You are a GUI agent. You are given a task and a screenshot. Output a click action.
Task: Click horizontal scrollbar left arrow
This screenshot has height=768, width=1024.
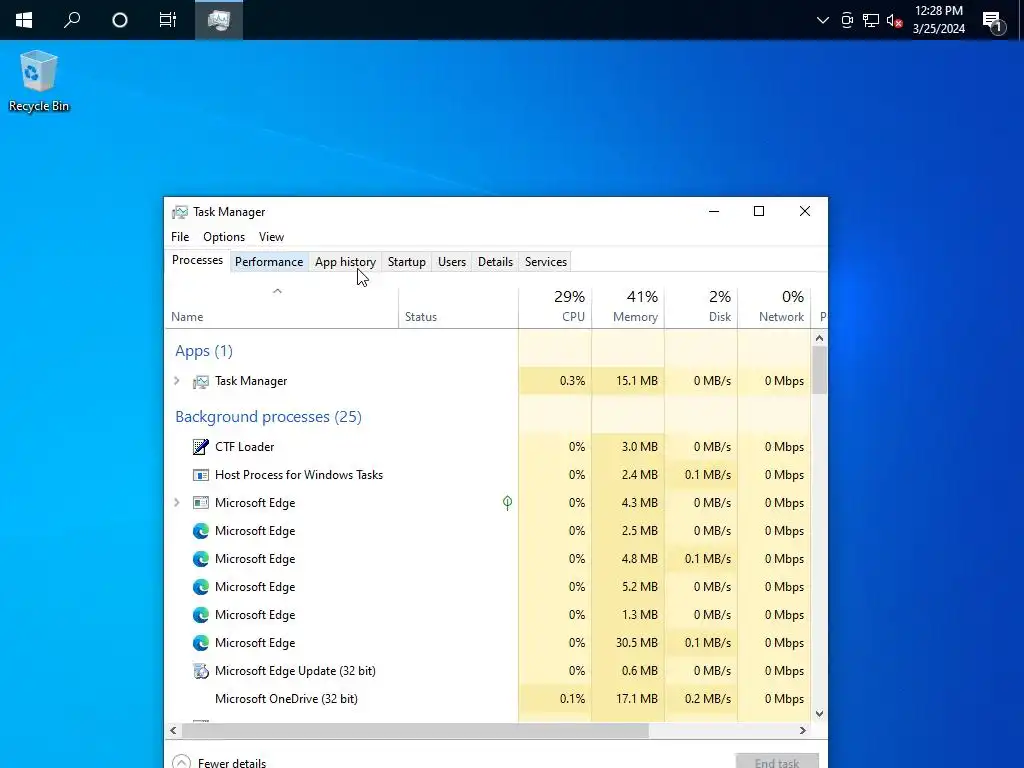click(173, 730)
